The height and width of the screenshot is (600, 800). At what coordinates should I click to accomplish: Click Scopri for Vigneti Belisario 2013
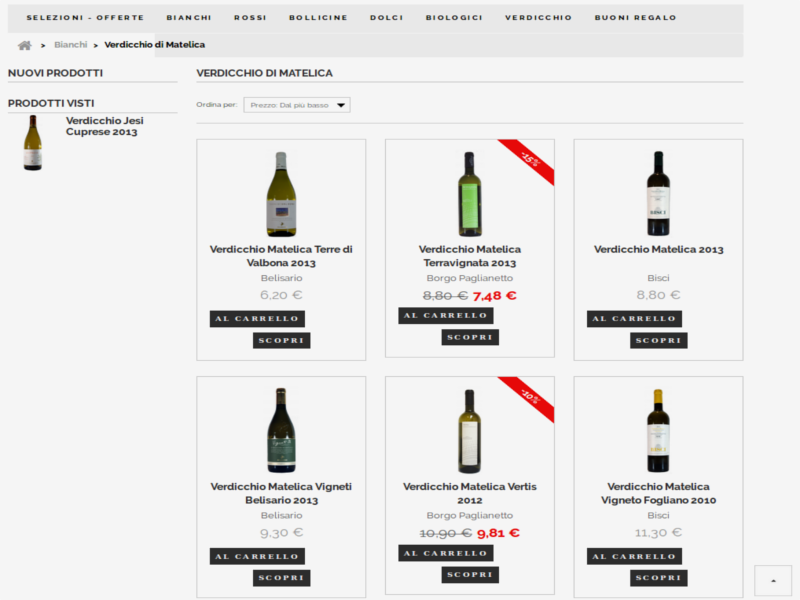(x=282, y=578)
